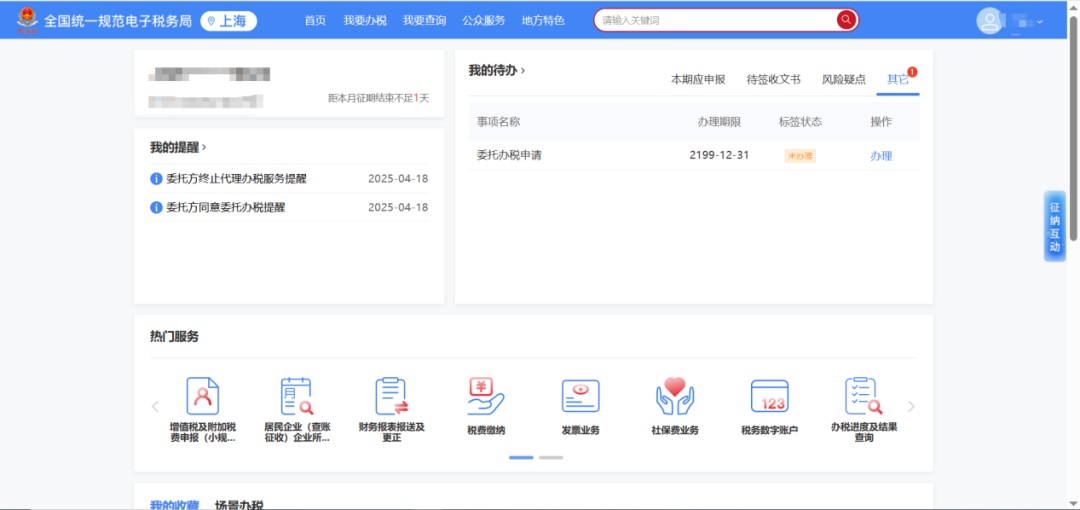Open the 发票业务 icon
The image size is (1080, 510).
pyautogui.click(x=580, y=397)
